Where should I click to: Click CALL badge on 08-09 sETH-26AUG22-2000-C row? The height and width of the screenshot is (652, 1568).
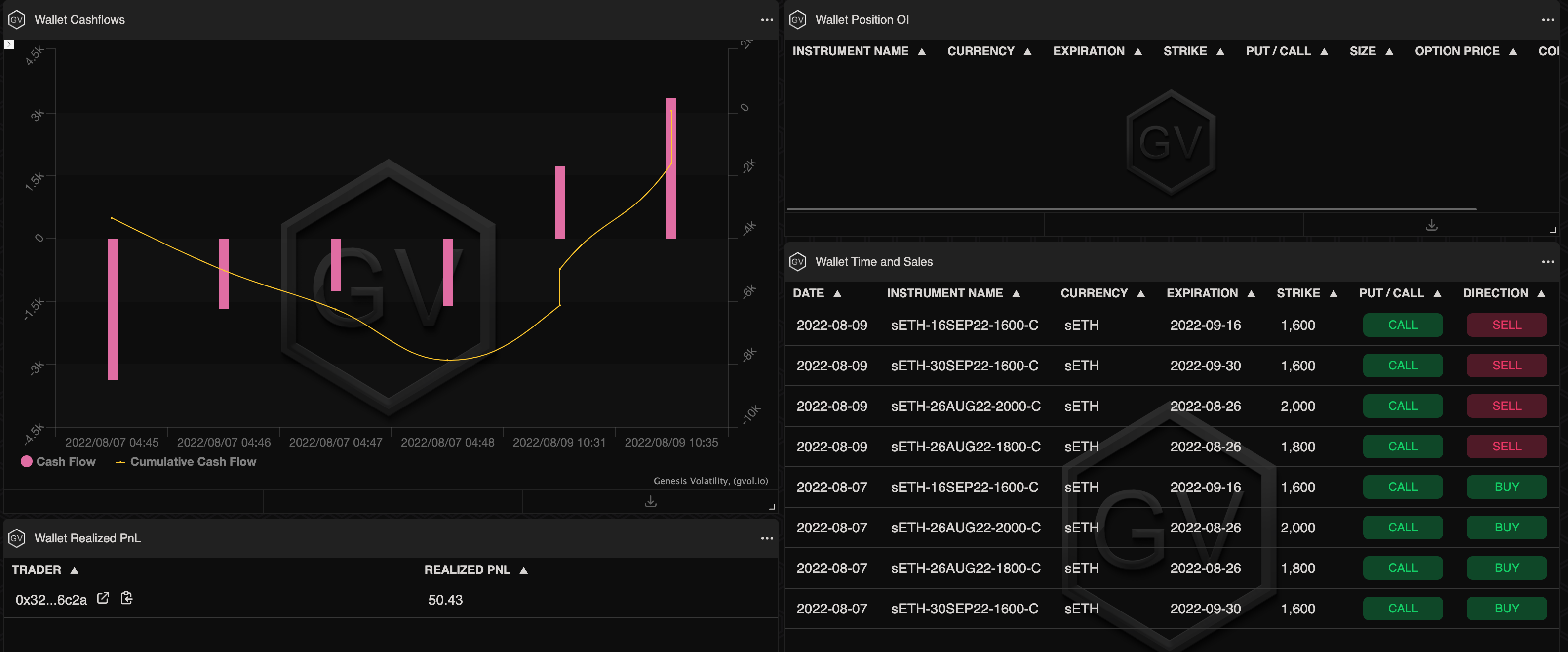pos(1403,406)
